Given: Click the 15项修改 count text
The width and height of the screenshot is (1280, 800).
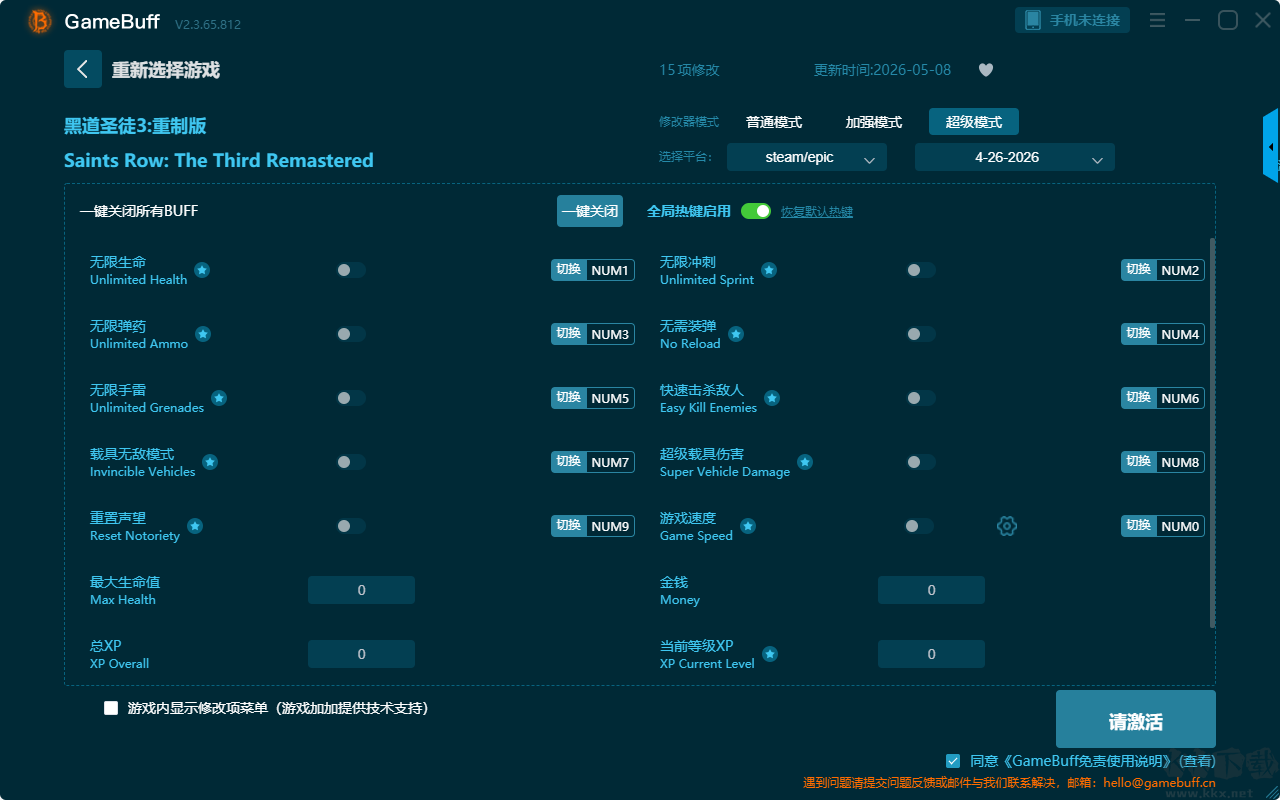Looking at the screenshot, I should [689, 70].
